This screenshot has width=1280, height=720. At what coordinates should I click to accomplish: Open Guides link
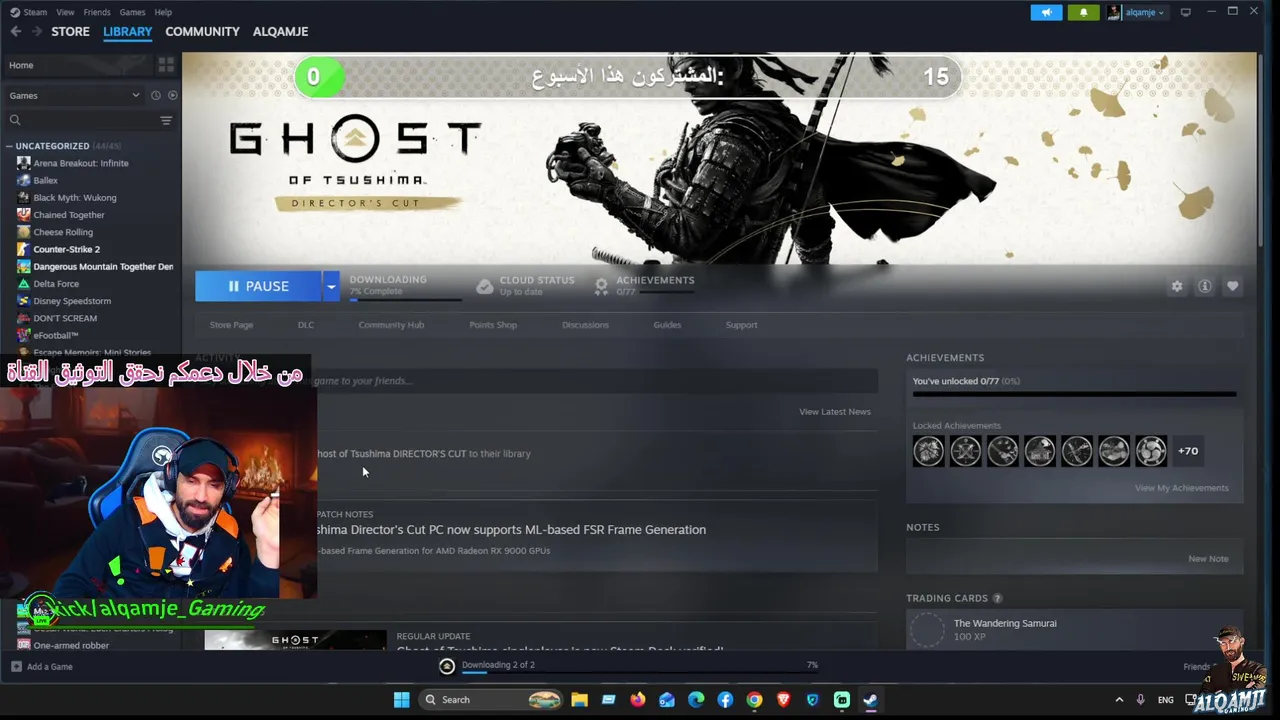(x=667, y=325)
